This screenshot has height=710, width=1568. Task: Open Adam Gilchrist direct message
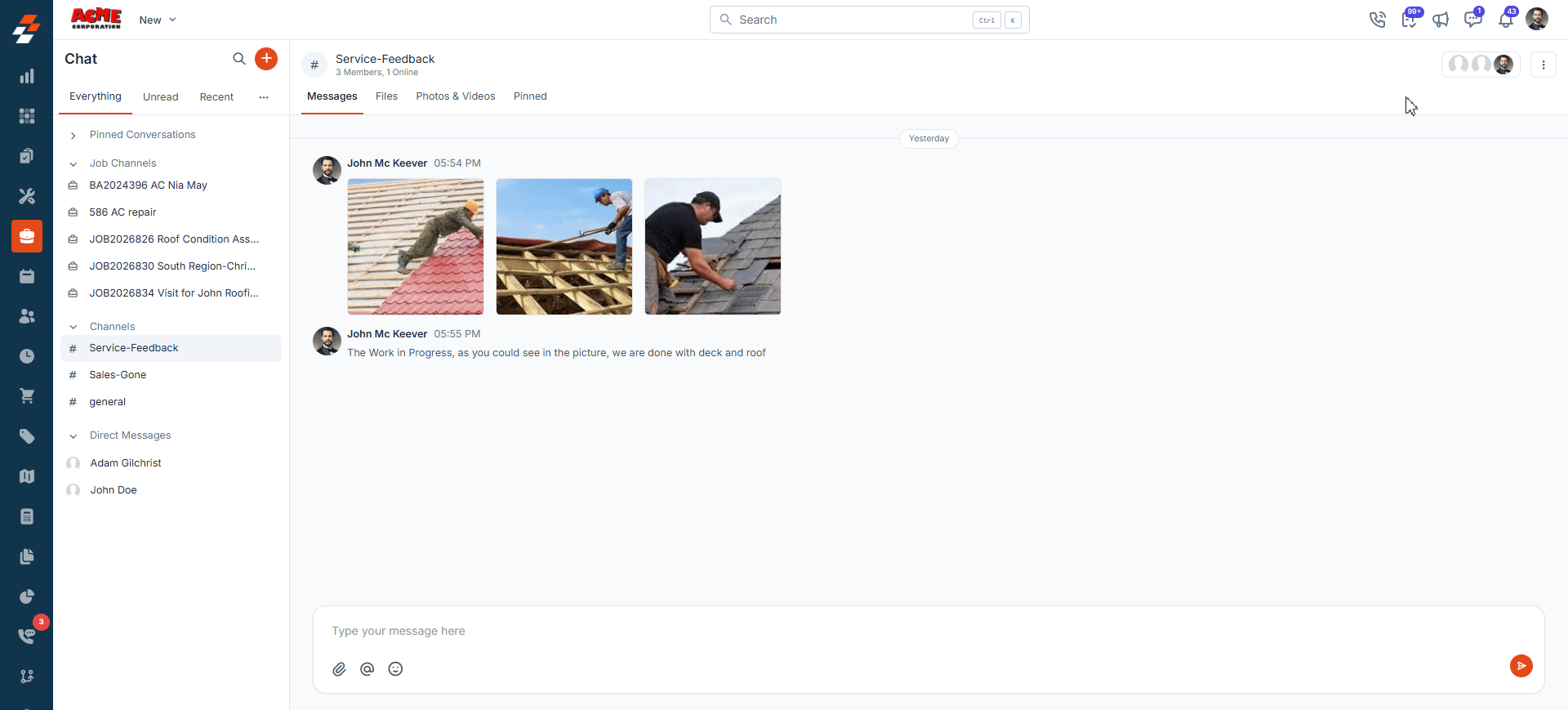[171, 463]
